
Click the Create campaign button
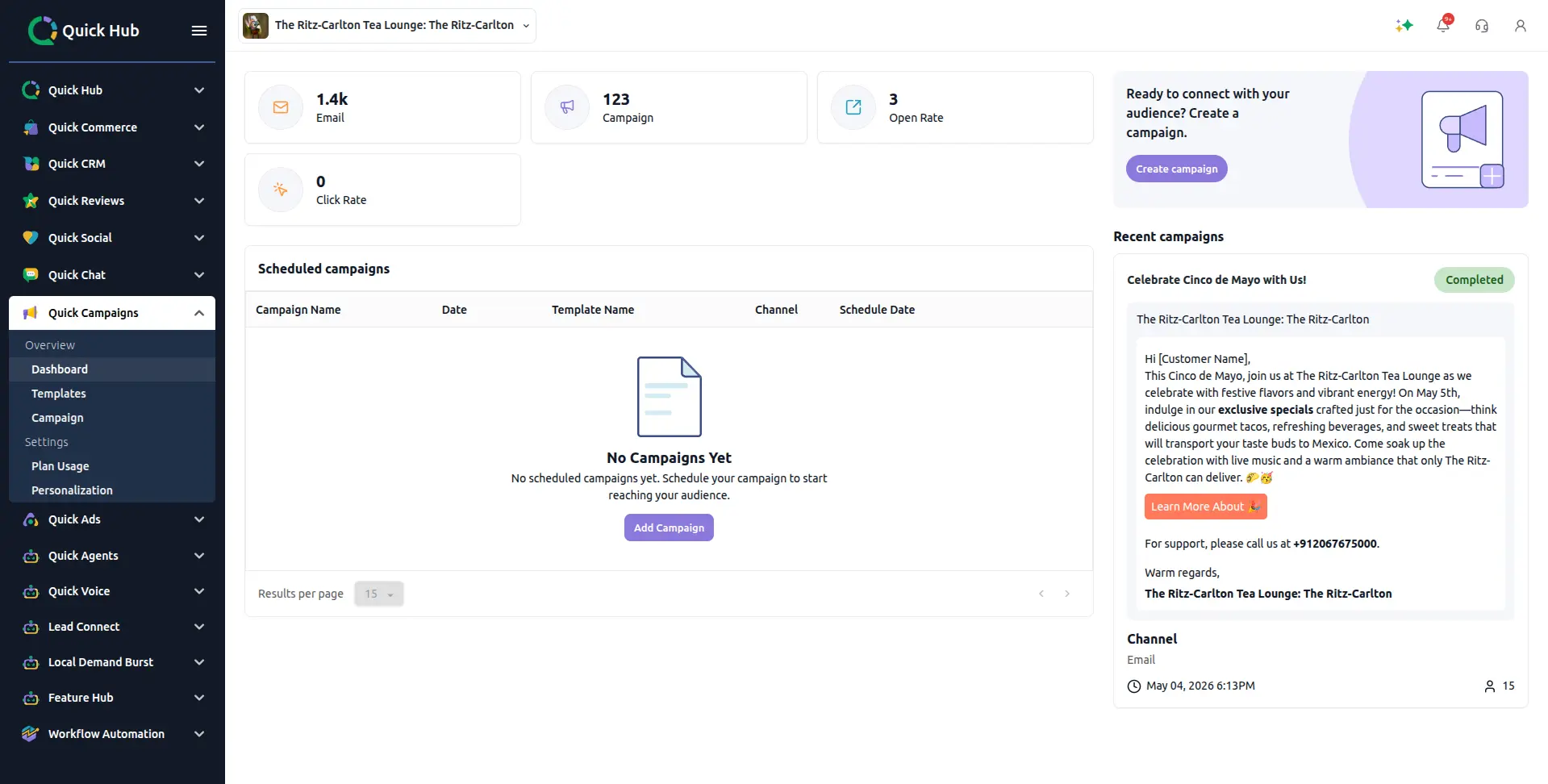tap(1176, 169)
